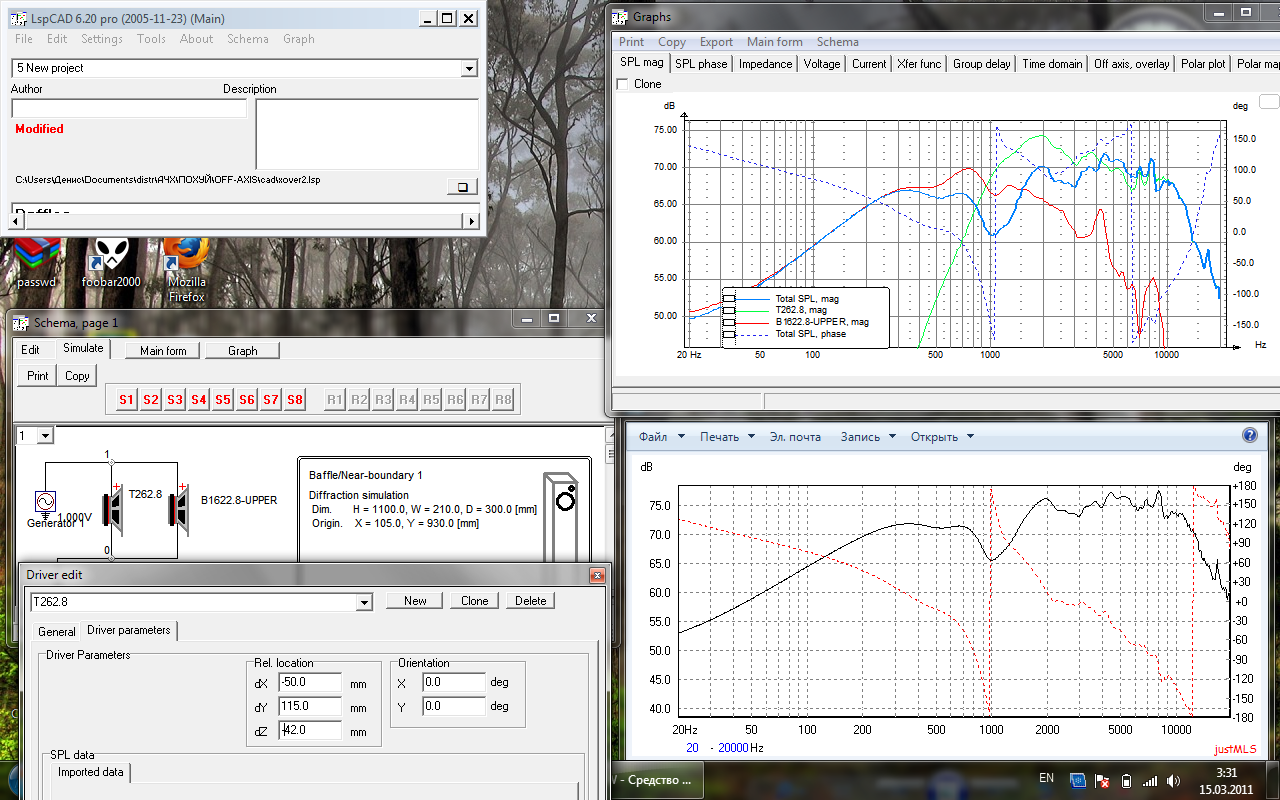Toggle T262.8, mag legend box
The width and height of the screenshot is (1280, 800).
[x=729, y=310]
